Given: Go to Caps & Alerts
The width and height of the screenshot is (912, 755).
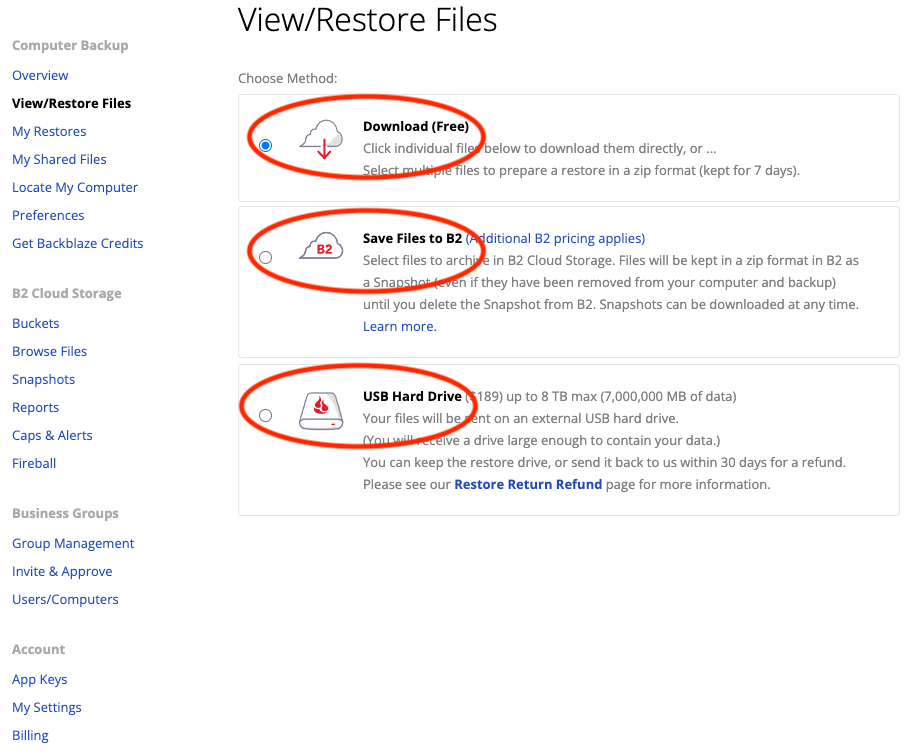Looking at the screenshot, I should (x=52, y=435).
